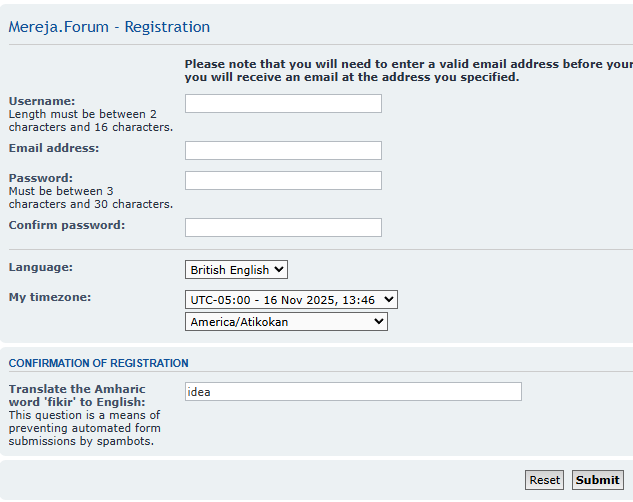
Task: Expand the UTC-05:00 time offset dropdown
Action: click(291, 300)
